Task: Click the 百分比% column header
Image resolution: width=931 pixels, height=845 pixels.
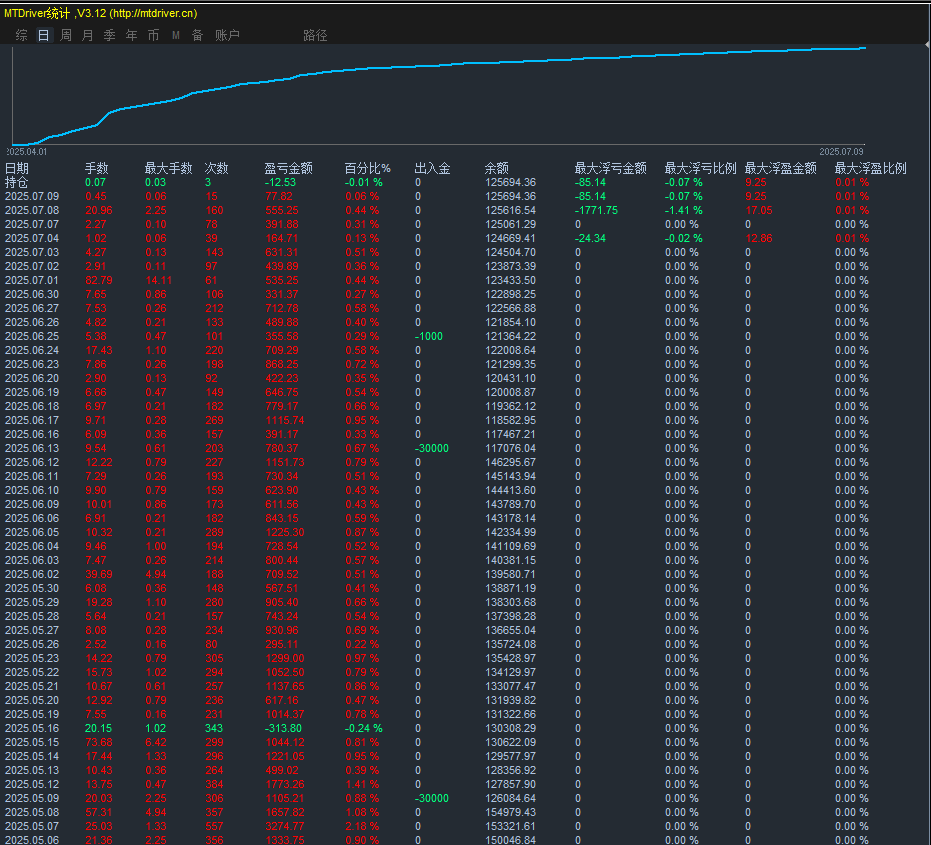Action: click(x=368, y=168)
